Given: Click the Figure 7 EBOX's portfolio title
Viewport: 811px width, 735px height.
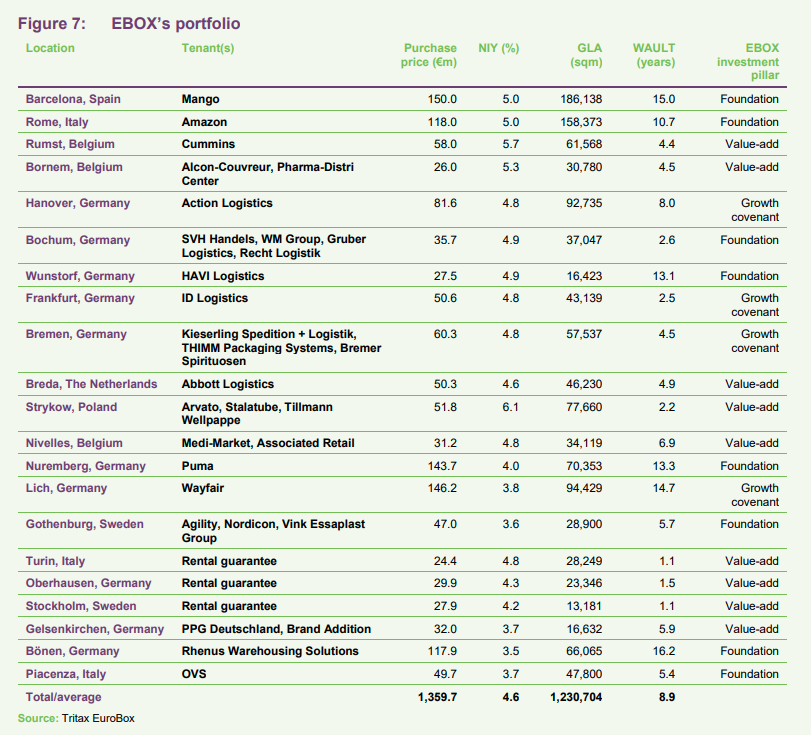Looking at the screenshot, I should [129, 23].
